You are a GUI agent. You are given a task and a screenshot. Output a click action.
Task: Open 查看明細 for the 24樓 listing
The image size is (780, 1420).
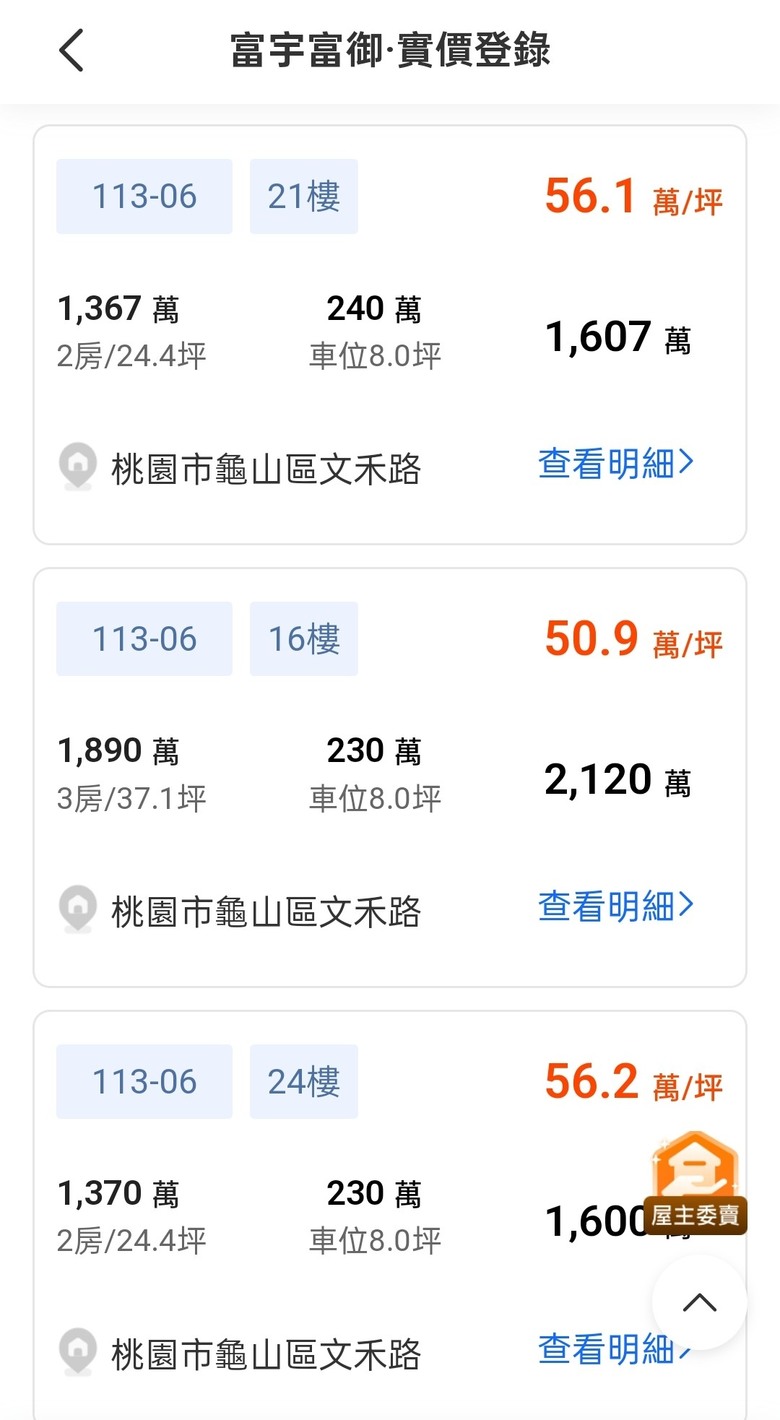pos(616,1349)
